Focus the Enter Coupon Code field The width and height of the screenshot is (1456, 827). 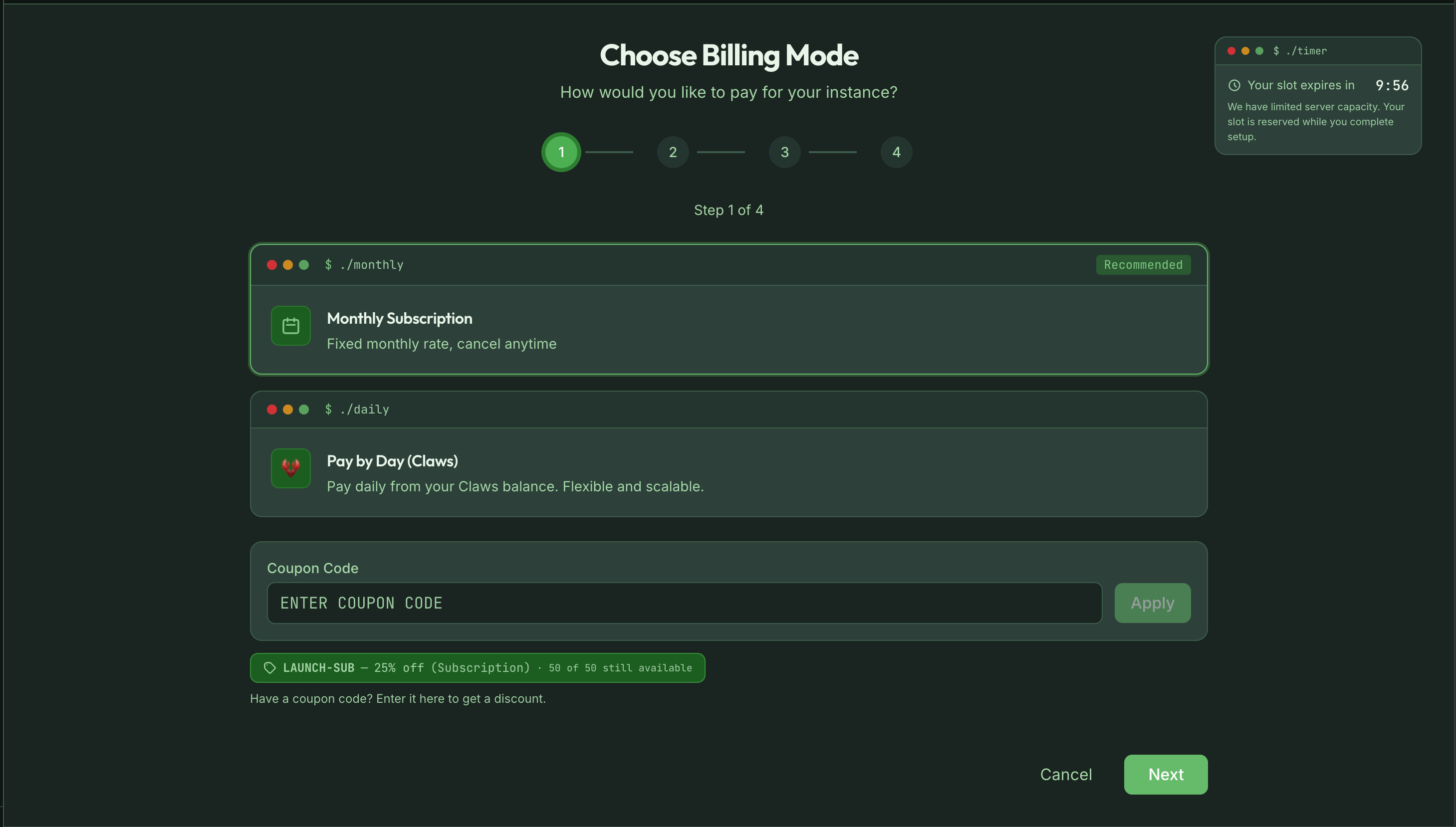pos(684,603)
